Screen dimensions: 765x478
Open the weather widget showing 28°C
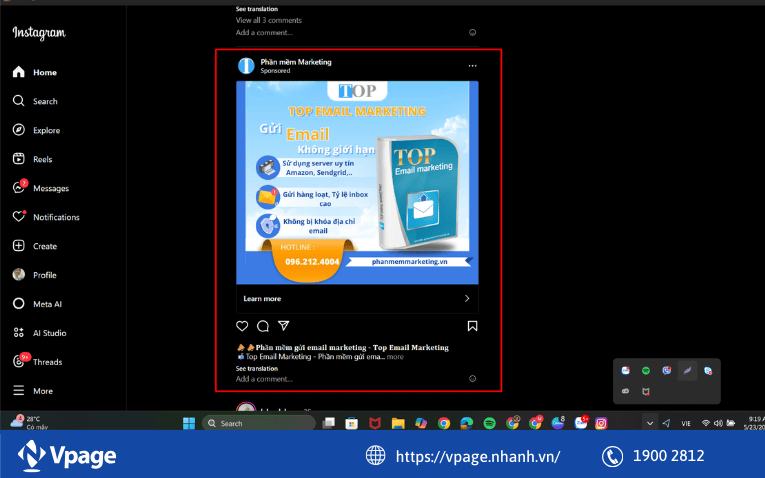[31, 422]
